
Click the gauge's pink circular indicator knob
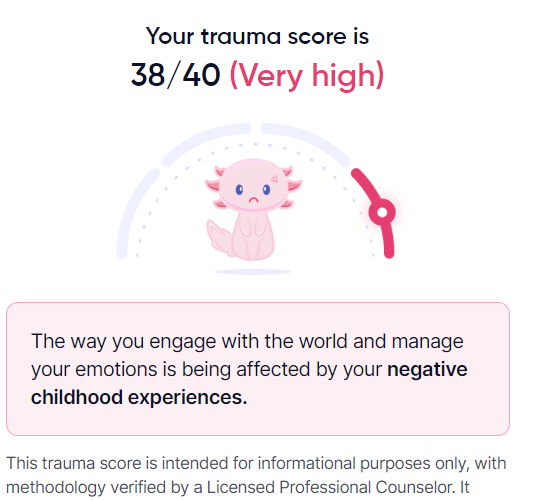(382, 212)
